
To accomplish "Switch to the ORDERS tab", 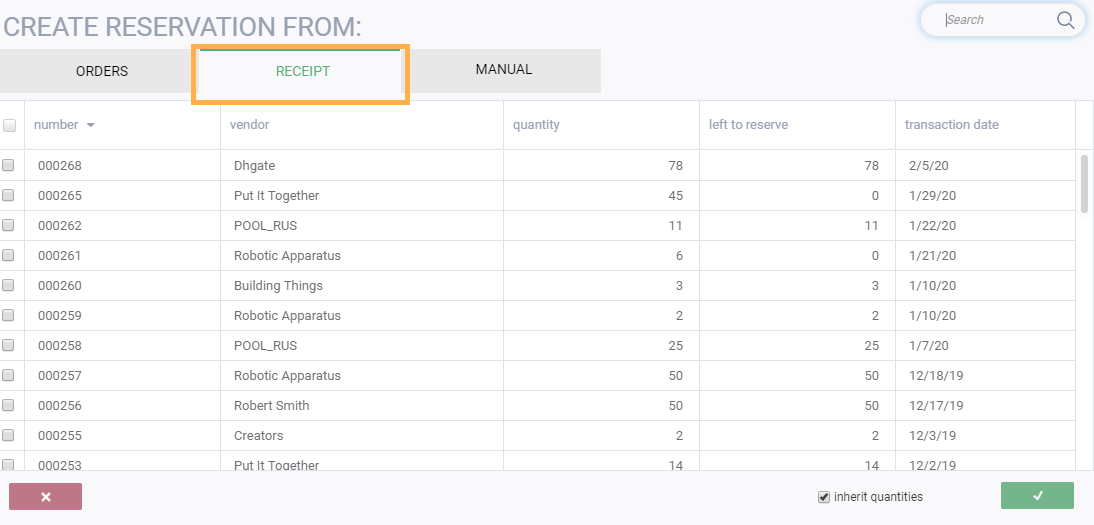I will click(102, 71).
